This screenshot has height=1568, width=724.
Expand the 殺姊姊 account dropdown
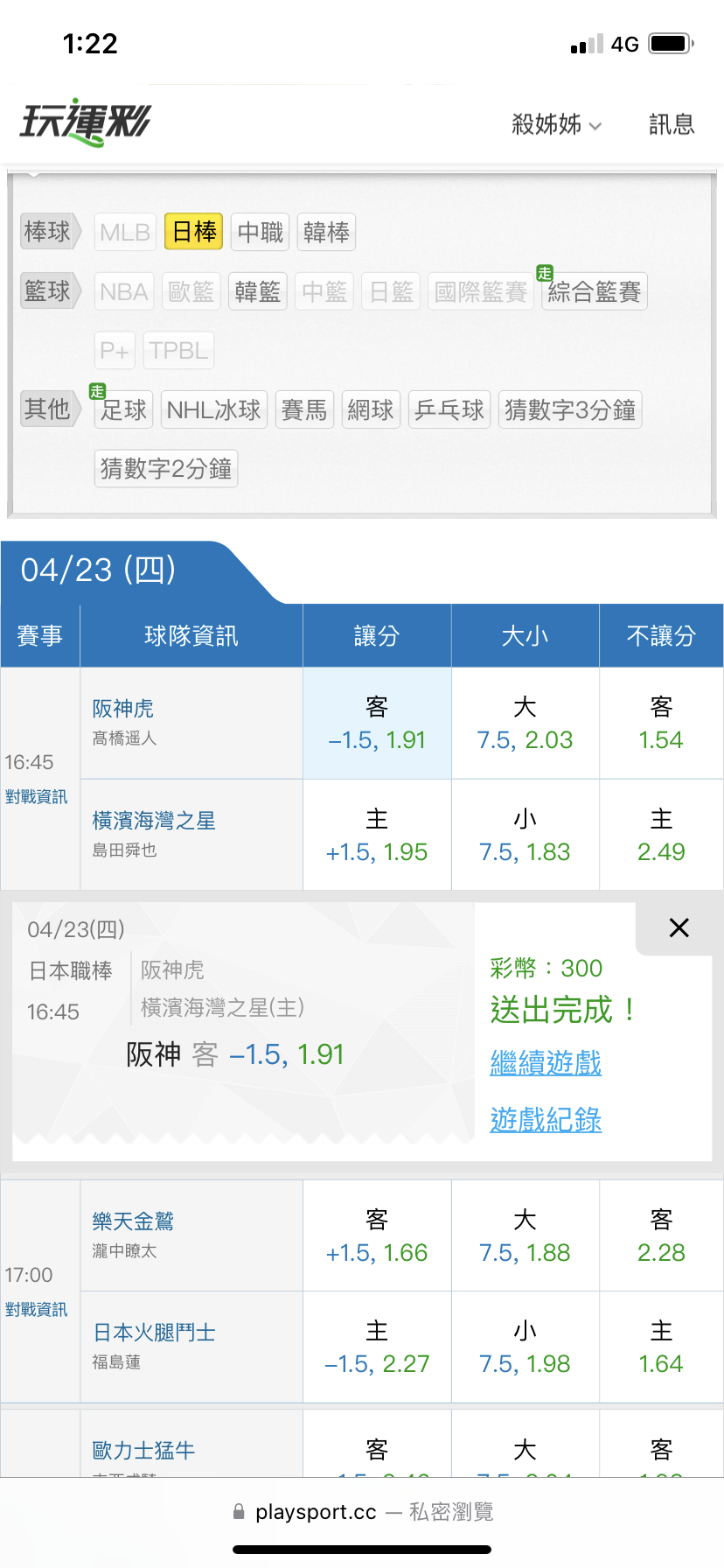[556, 125]
